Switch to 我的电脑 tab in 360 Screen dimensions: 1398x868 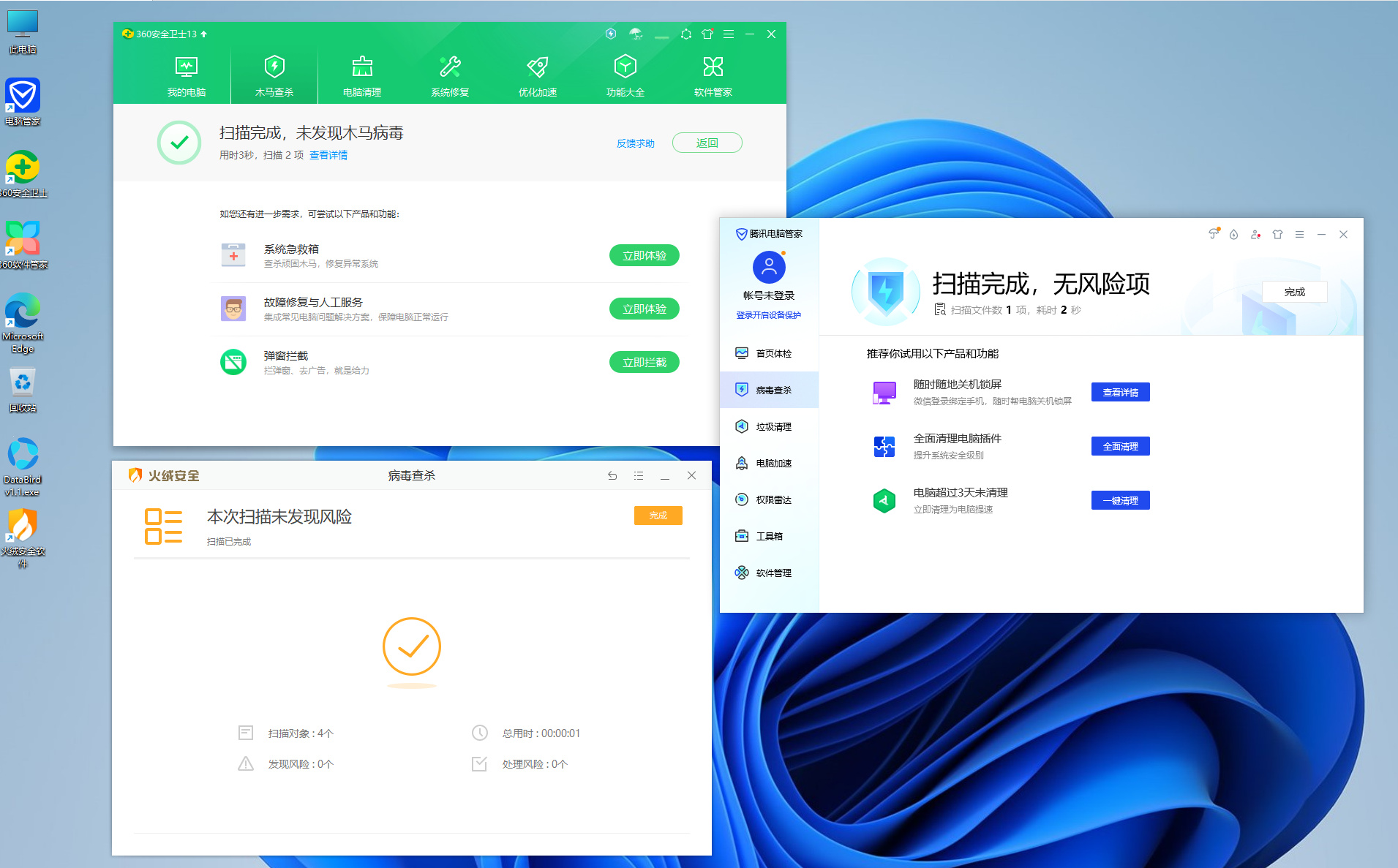[187, 75]
